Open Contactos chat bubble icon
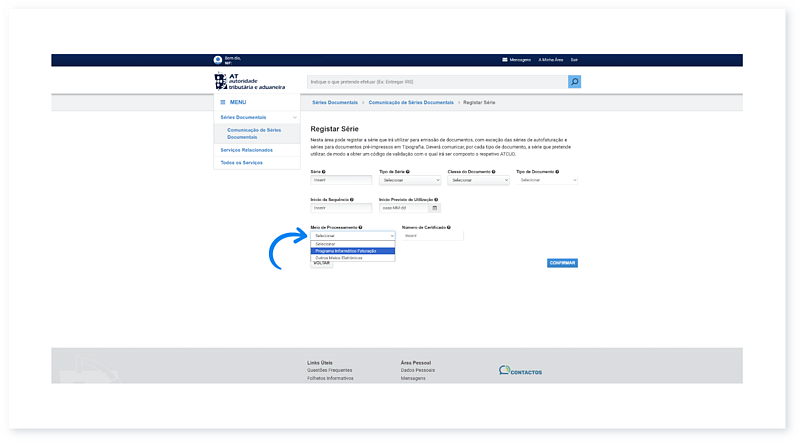 point(505,370)
